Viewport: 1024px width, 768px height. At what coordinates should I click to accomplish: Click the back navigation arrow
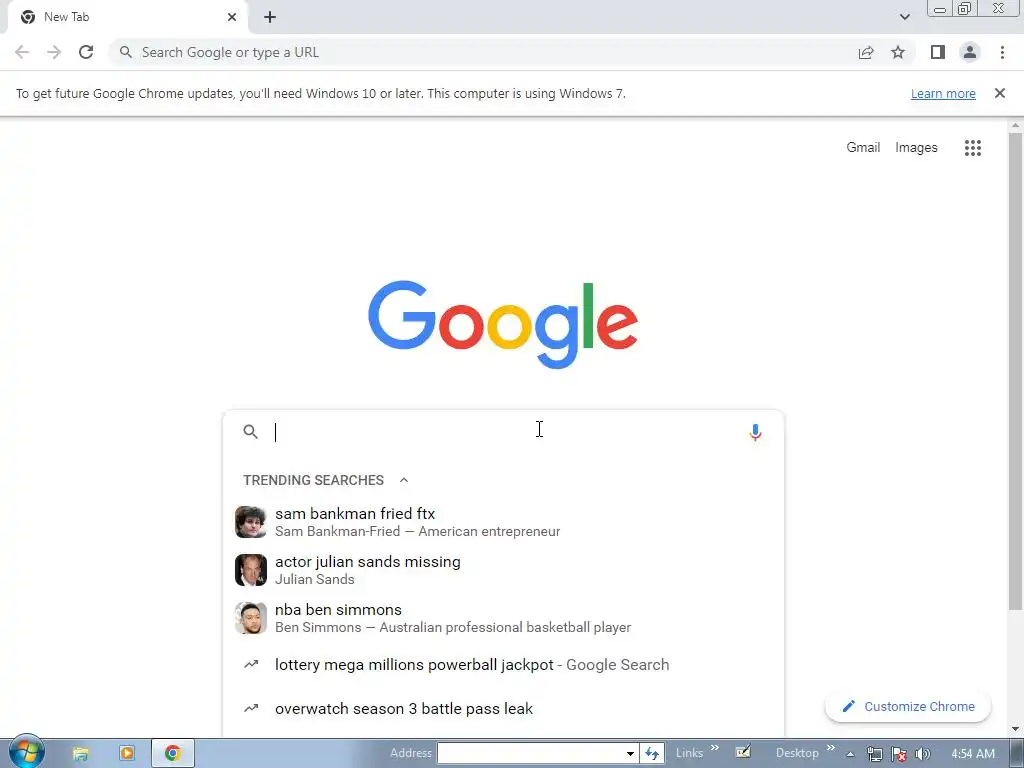(x=22, y=52)
